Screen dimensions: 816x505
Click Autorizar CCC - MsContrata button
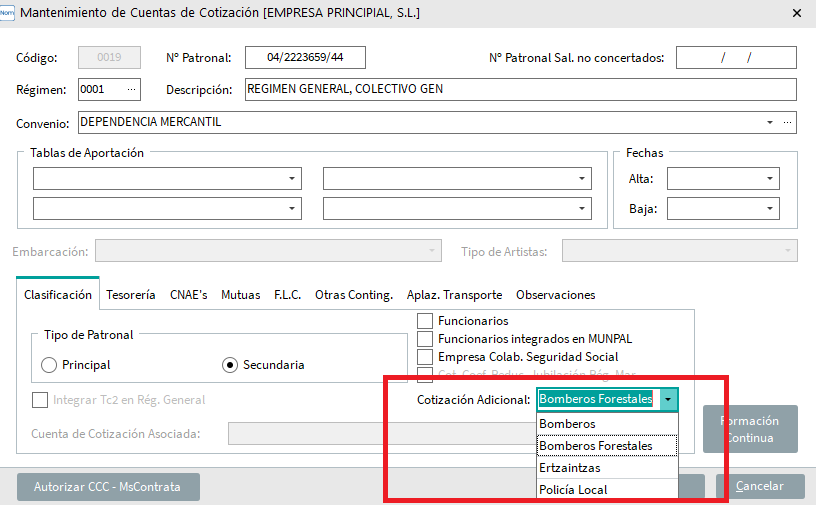(x=108, y=487)
